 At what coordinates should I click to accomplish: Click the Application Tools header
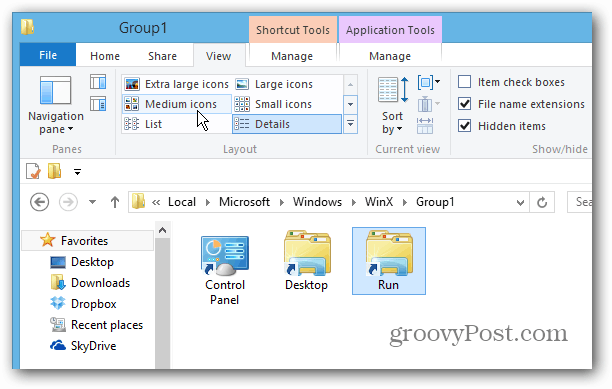tap(390, 30)
